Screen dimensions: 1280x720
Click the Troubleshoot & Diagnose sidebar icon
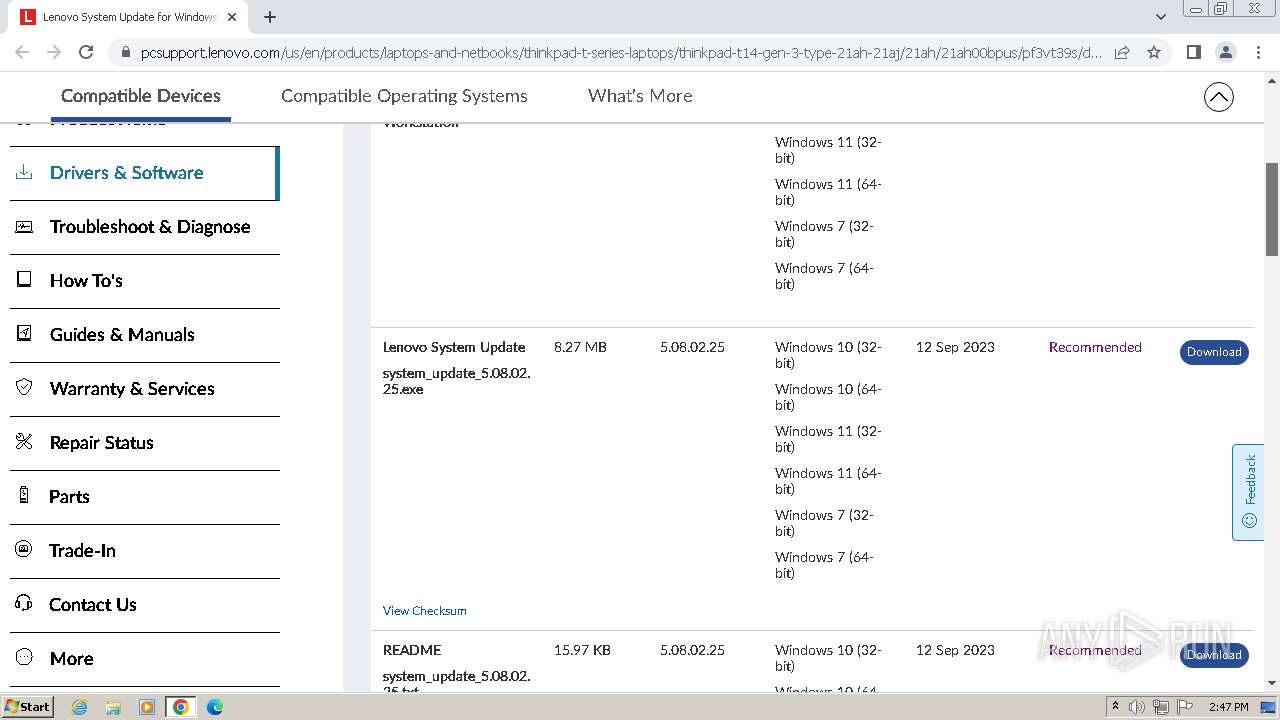click(x=24, y=226)
